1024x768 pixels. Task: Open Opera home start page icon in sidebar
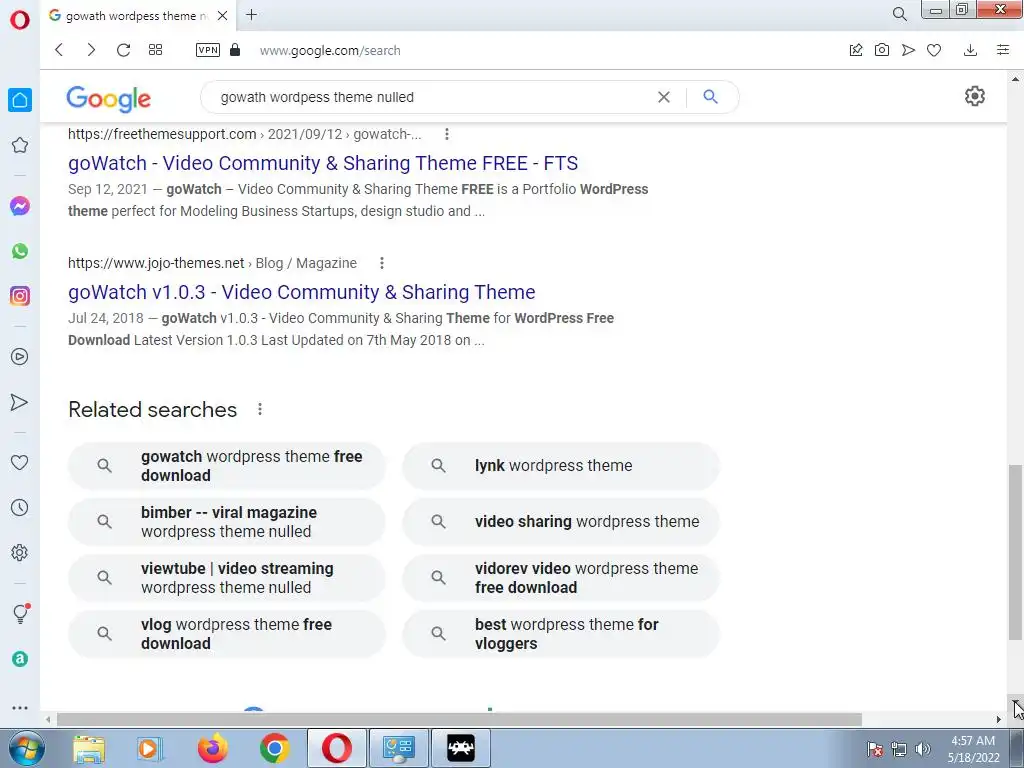pos(20,100)
